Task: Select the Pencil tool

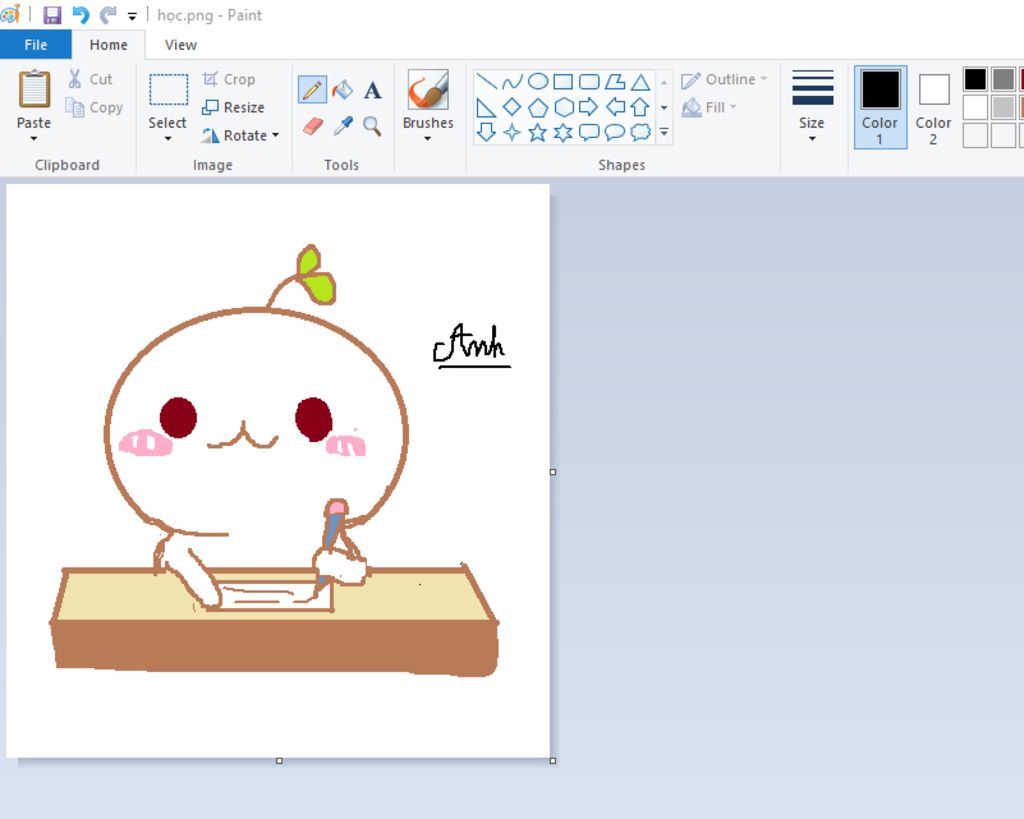Action: pos(312,89)
